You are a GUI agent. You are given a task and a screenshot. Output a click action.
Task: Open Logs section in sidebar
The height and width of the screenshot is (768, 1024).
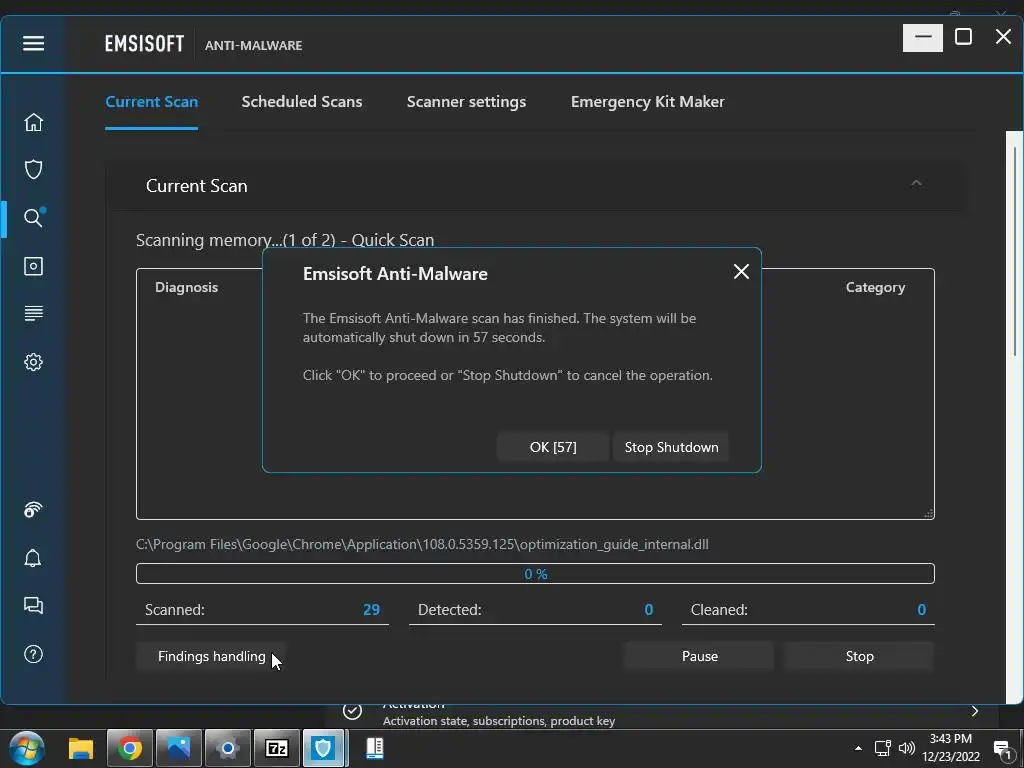coord(33,313)
